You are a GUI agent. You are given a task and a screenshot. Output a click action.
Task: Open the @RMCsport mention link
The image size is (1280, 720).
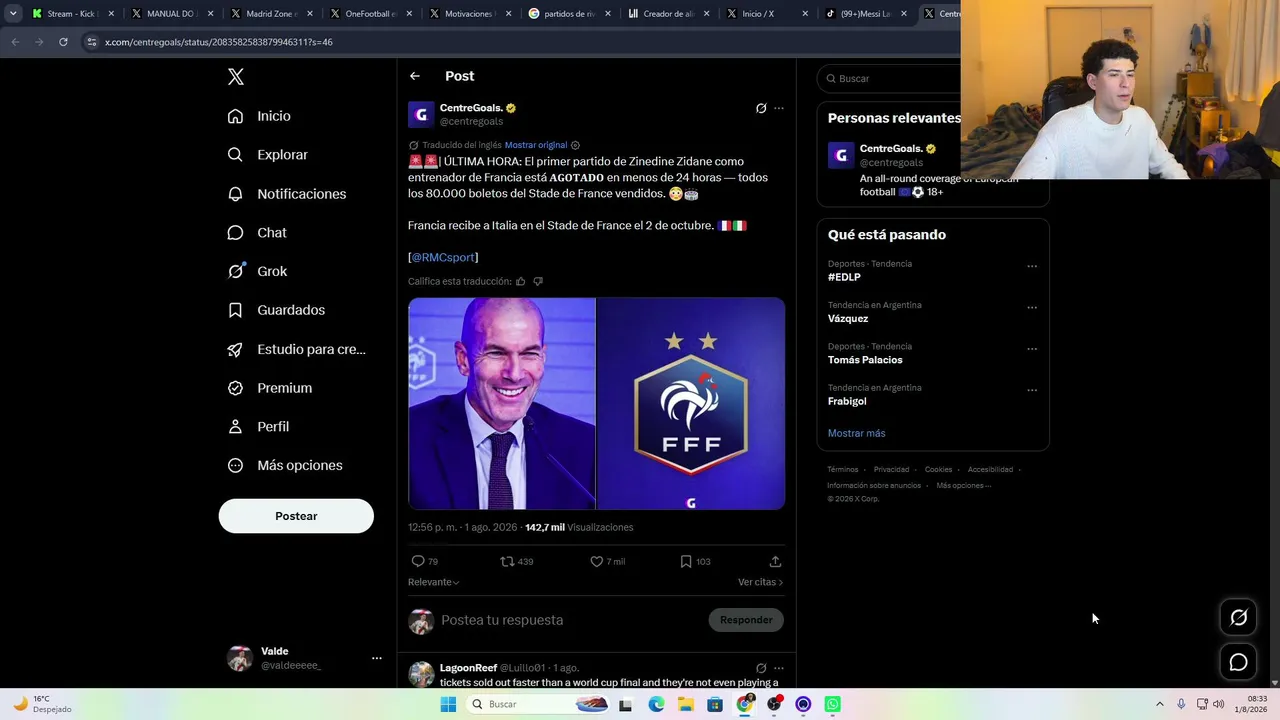[x=443, y=257]
